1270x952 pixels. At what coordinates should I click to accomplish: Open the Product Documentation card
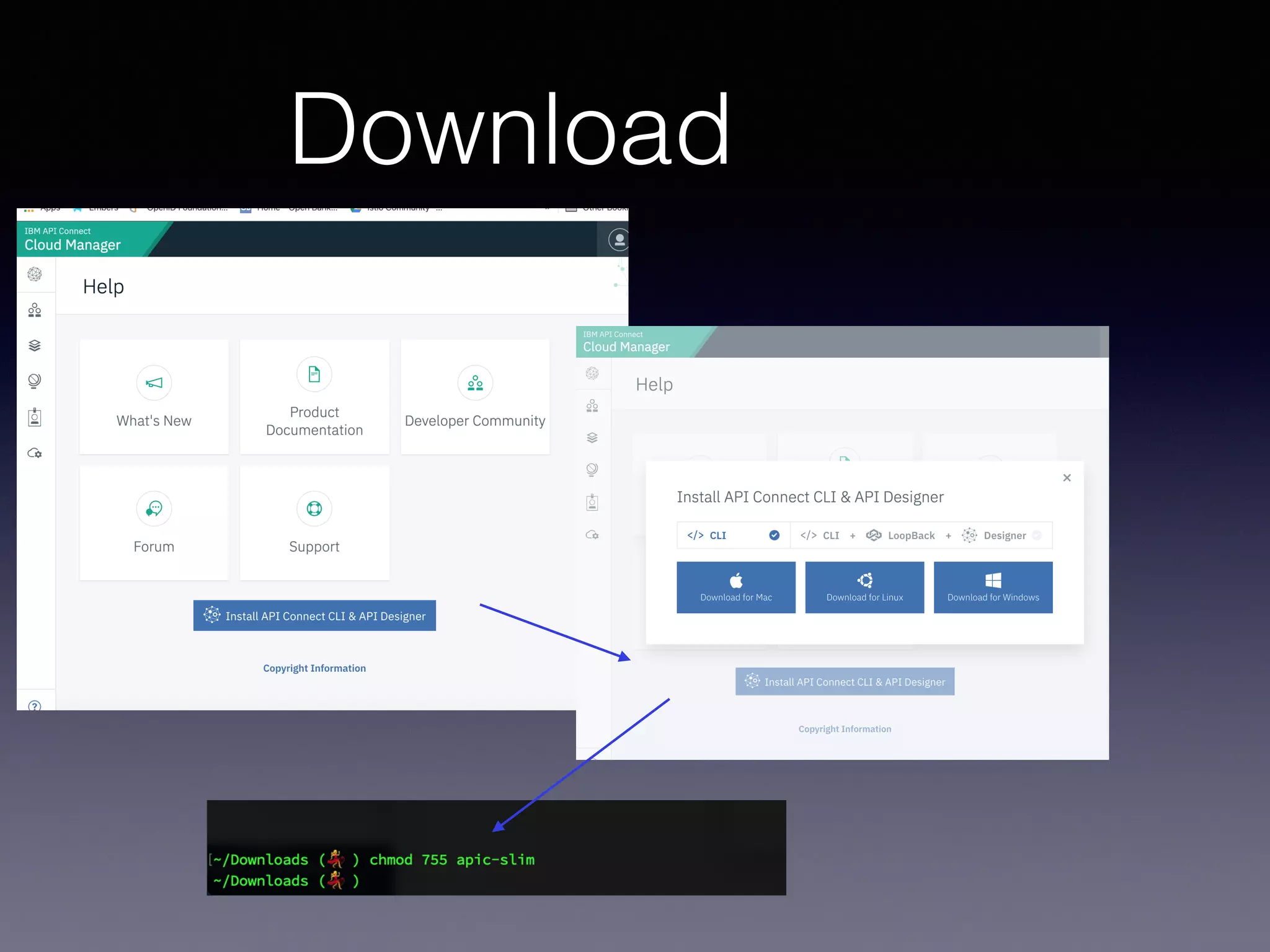coord(314,397)
